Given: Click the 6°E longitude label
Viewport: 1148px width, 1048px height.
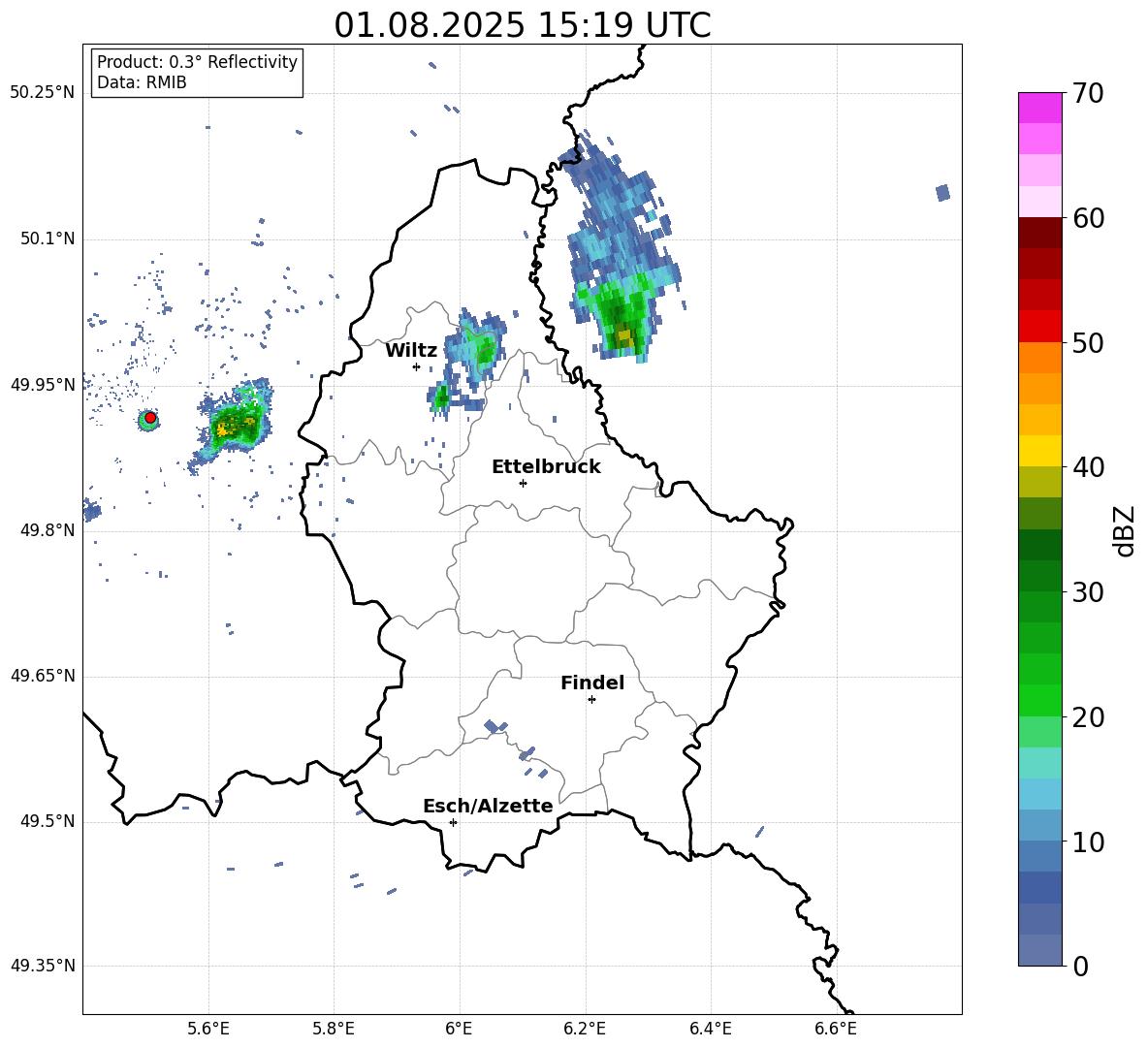Looking at the screenshot, I should [x=459, y=1029].
